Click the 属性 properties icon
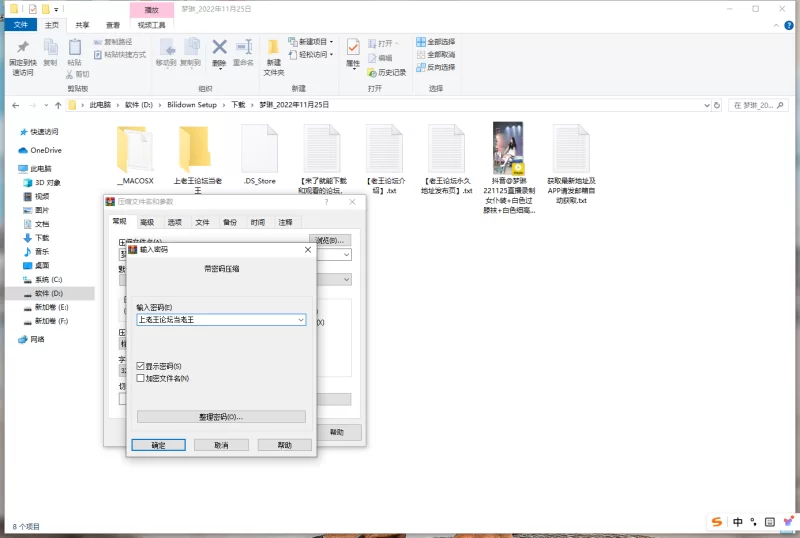This screenshot has height=538, width=800. 353,47
